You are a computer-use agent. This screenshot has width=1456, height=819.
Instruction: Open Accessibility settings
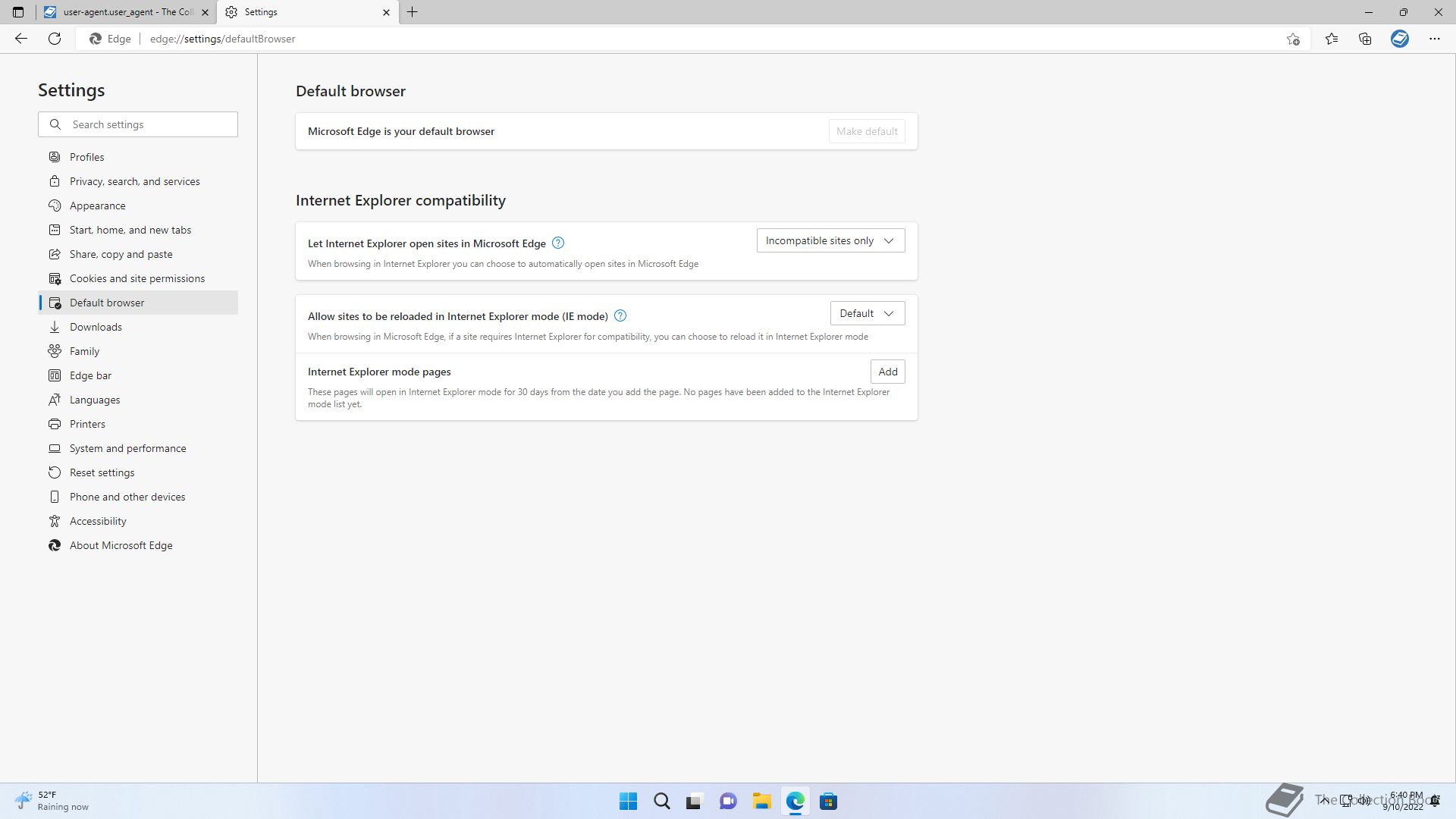tap(138, 521)
